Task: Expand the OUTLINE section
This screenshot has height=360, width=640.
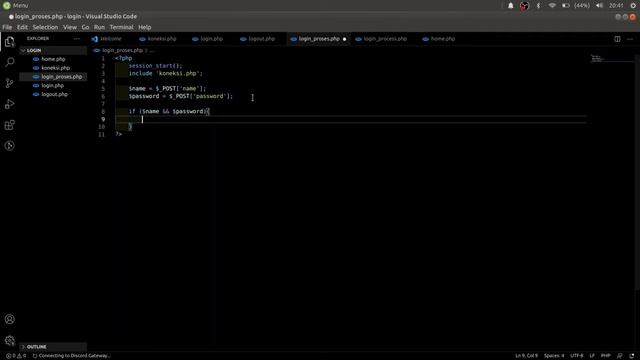Action: [53, 347]
